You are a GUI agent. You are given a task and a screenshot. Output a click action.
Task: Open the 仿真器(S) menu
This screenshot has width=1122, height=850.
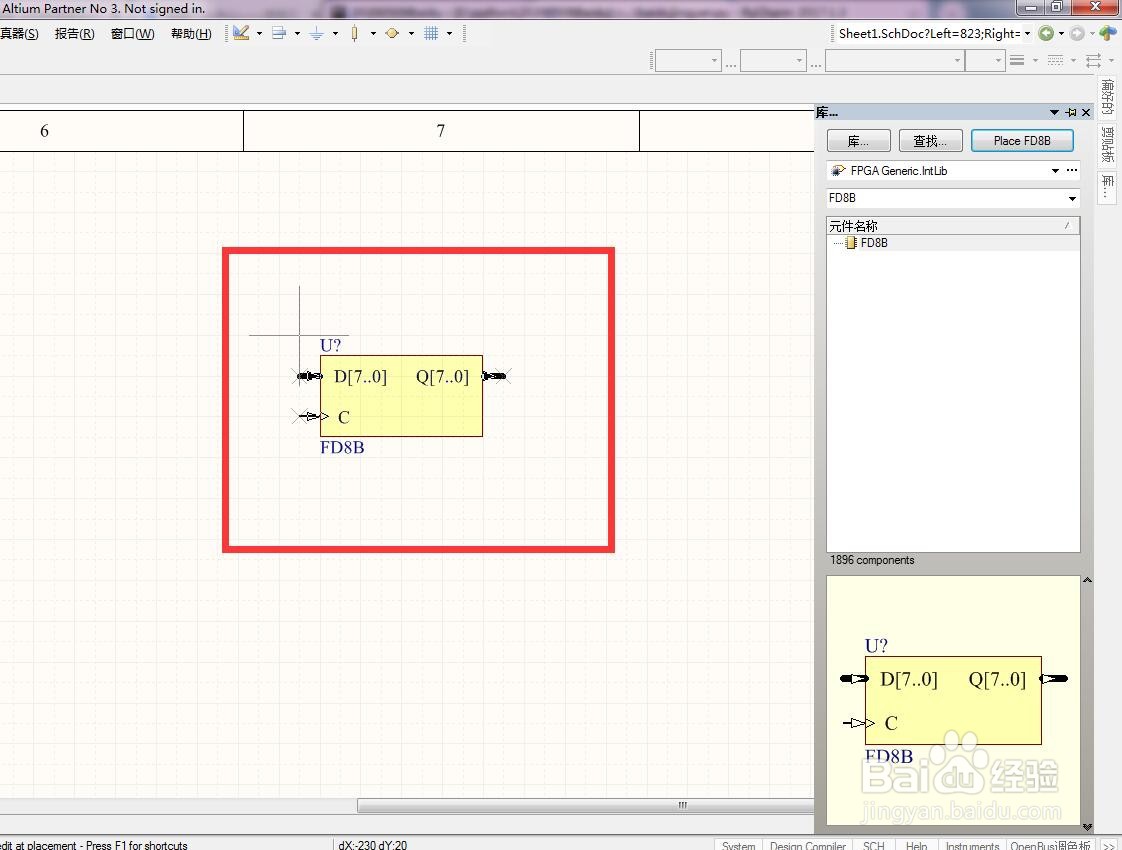tap(19, 34)
